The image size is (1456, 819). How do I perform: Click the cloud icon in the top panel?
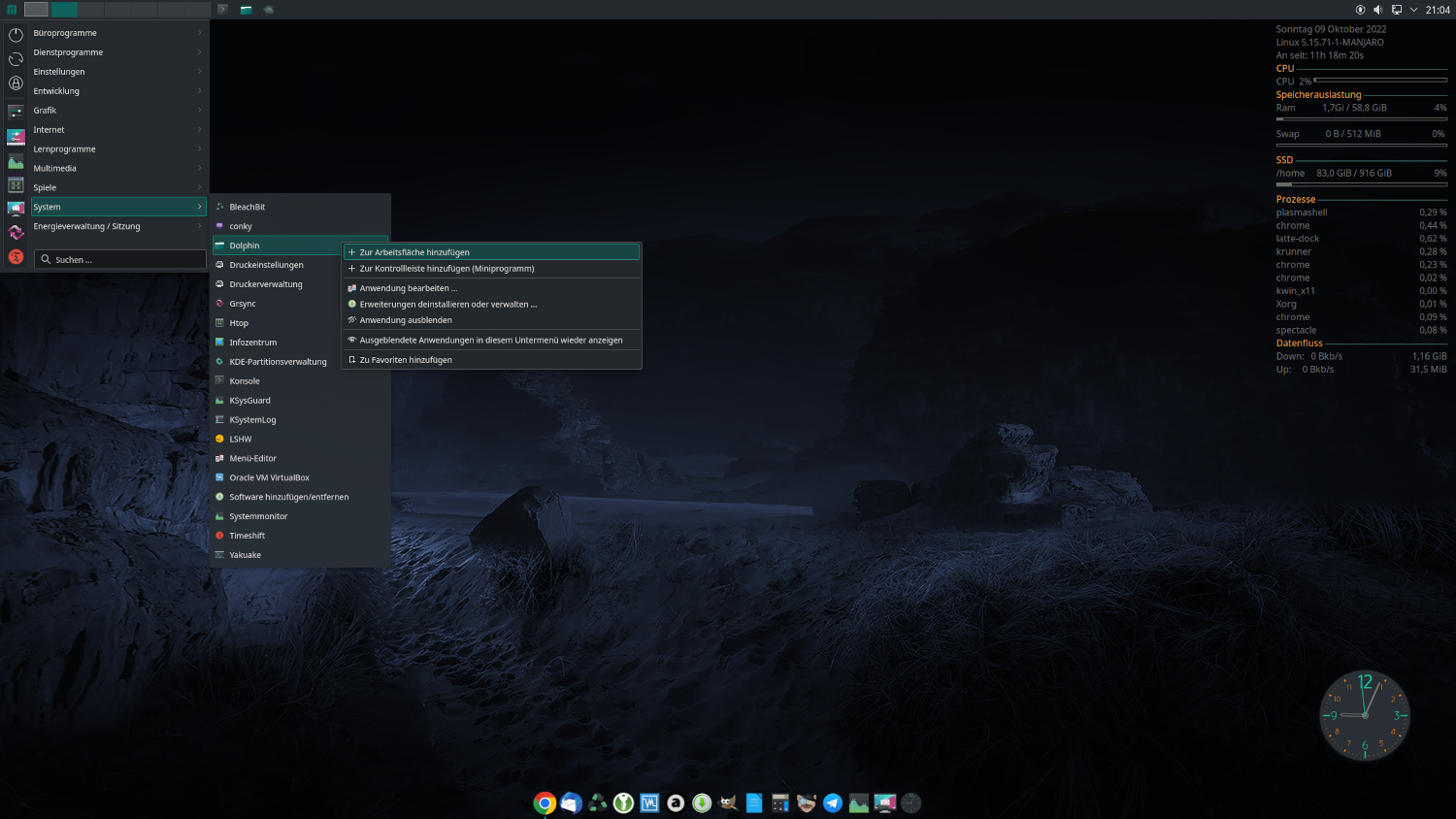[x=269, y=10]
